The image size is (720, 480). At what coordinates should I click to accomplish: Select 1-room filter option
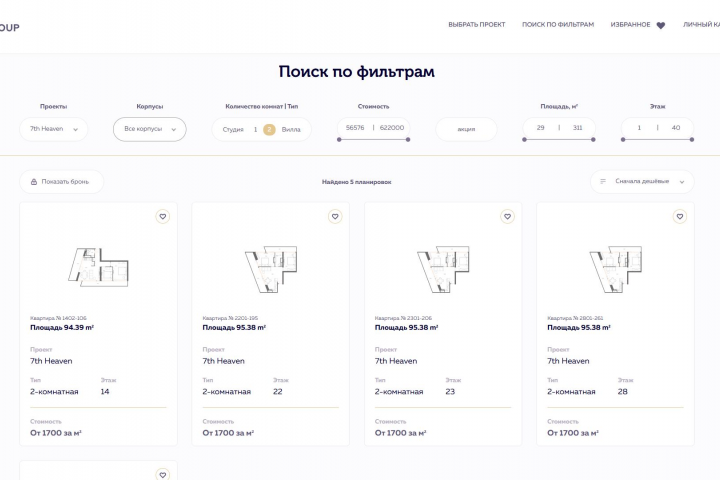255,130
